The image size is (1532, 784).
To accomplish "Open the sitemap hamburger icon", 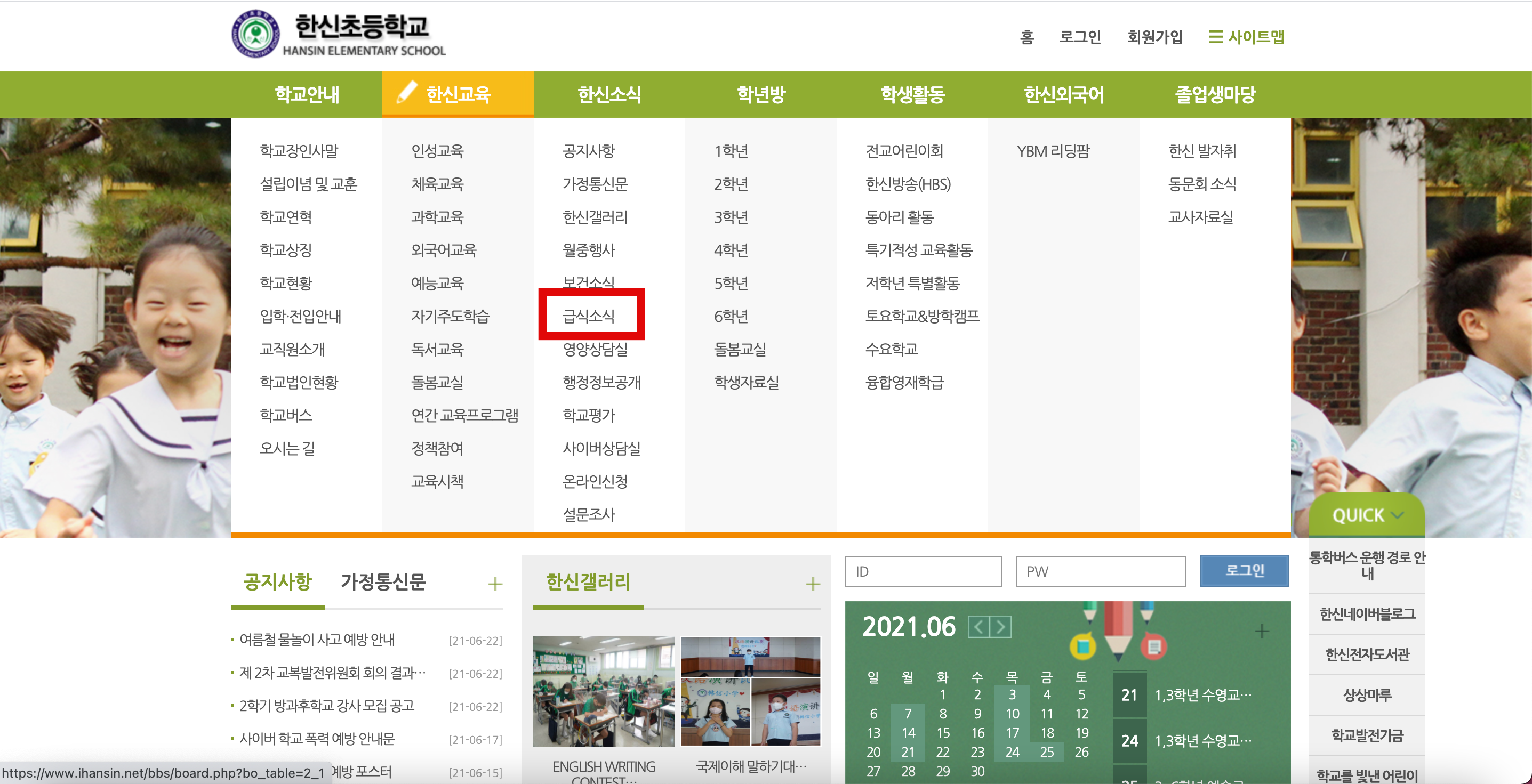I will point(1215,37).
